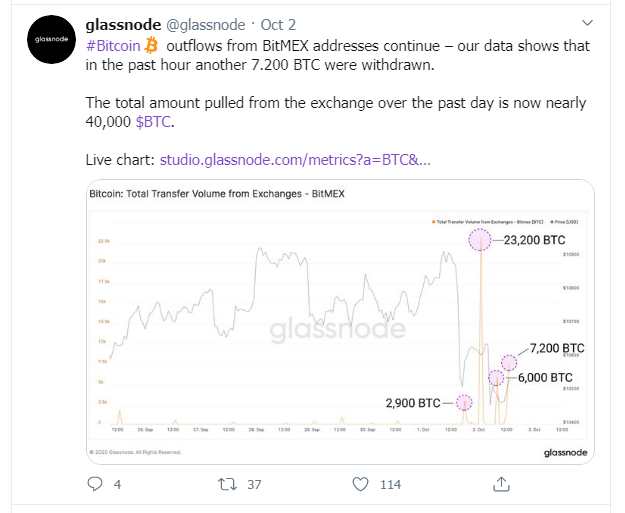The image size is (625, 513).
Task: Click the 2,900 BTC chart marker
Action: pos(463,403)
